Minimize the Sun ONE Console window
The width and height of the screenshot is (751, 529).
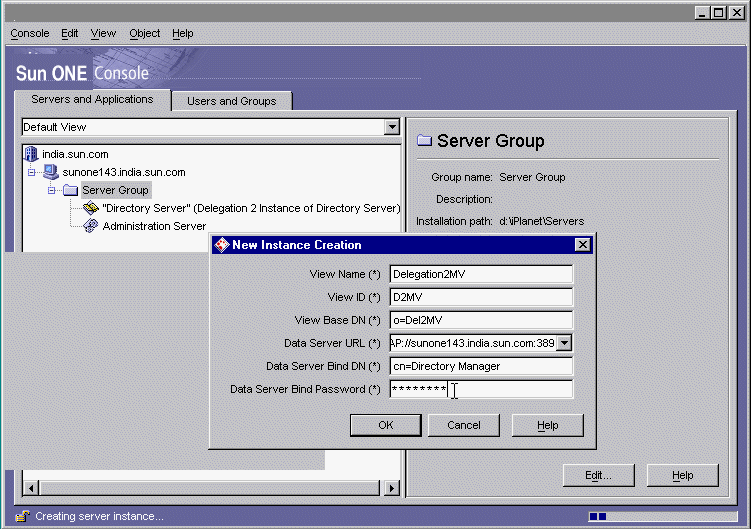coord(702,13)
